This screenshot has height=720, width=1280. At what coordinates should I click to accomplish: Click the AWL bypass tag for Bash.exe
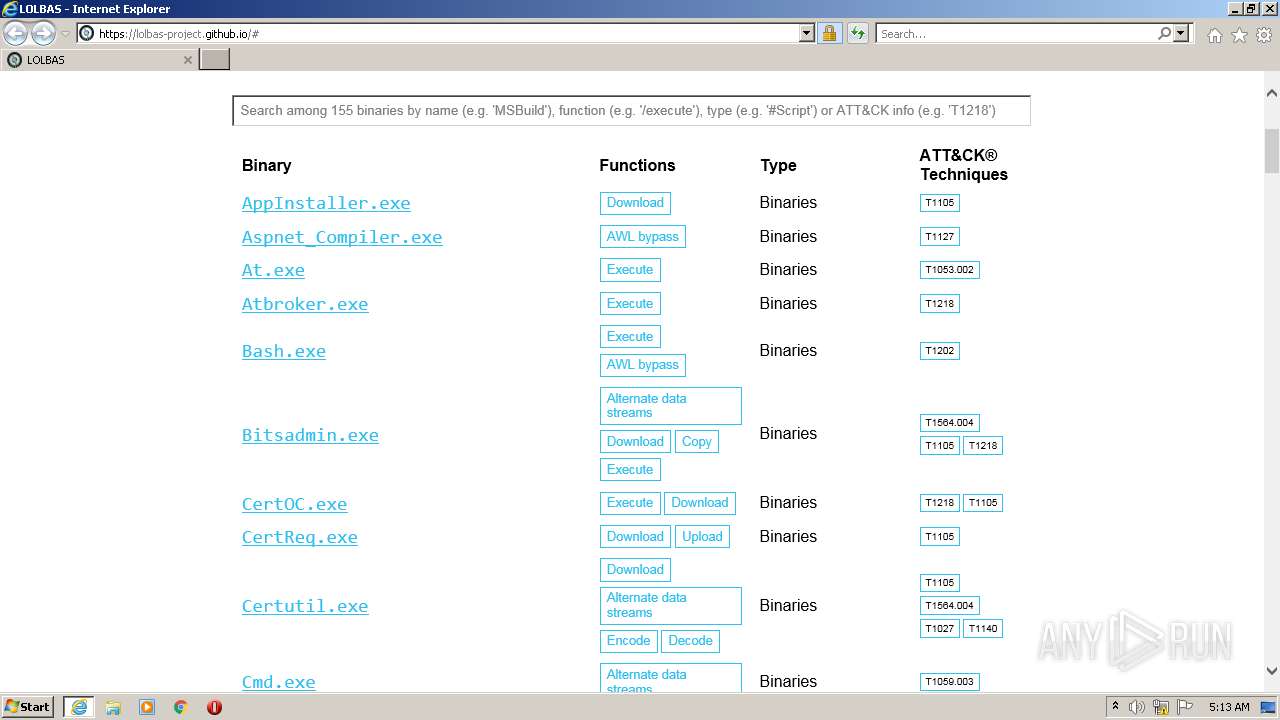(643, 365)
